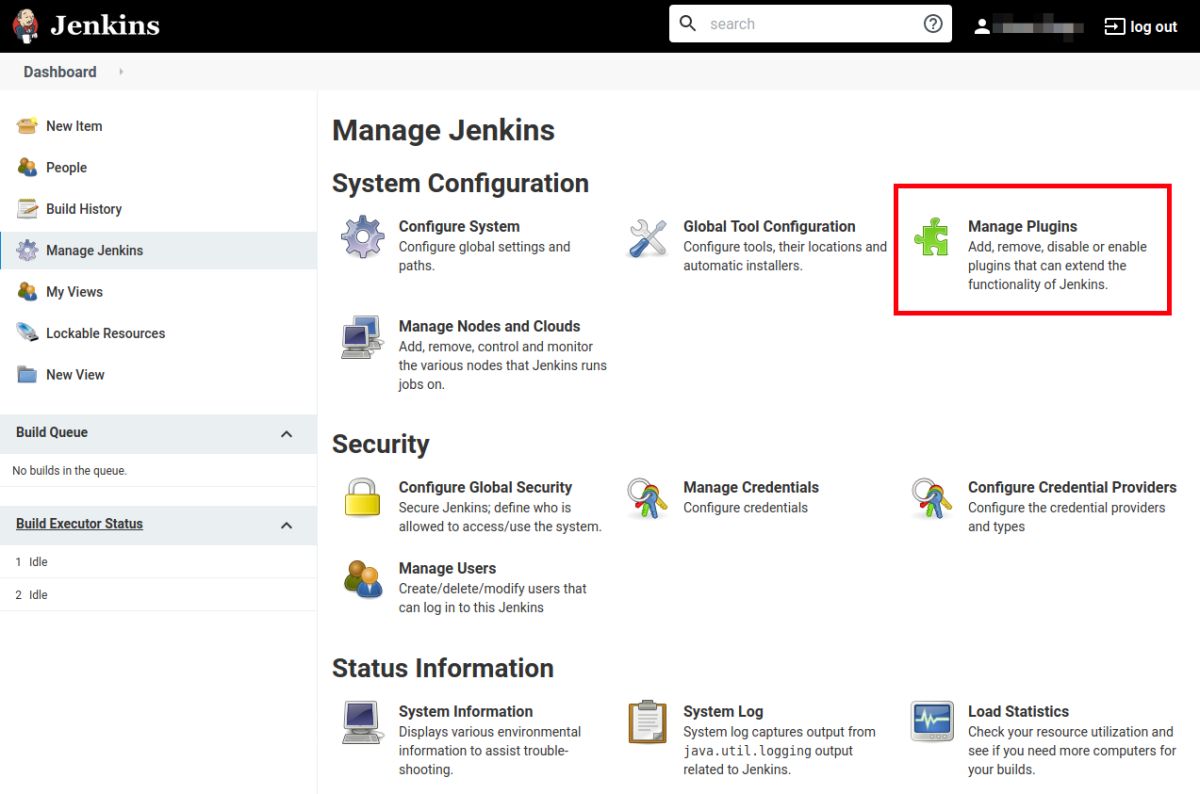Viewport: 1200px width, 794px height.
Task: Click the user profile person icon
Action: (982, 27)
